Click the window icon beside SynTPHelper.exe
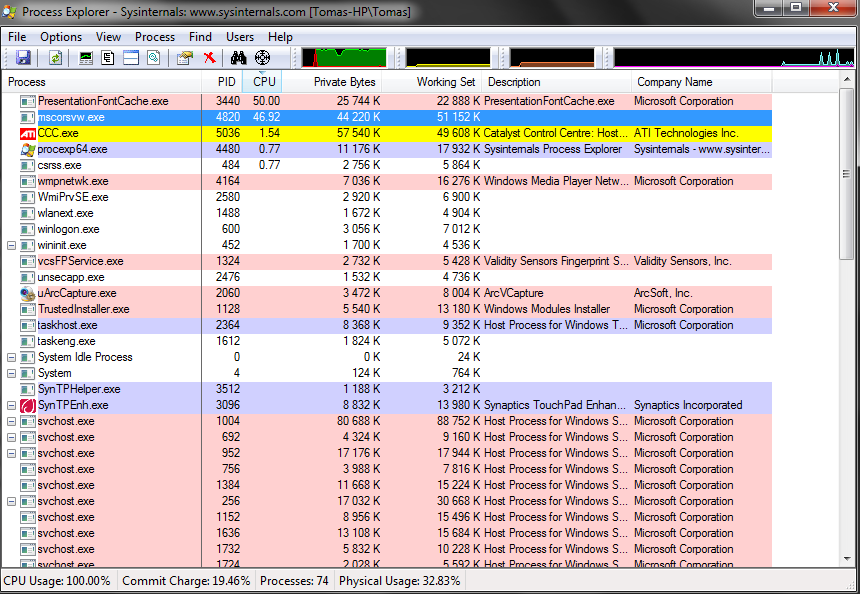Image resolution: width=860 pixels, height=594 pixels. (x=27, y=389)
